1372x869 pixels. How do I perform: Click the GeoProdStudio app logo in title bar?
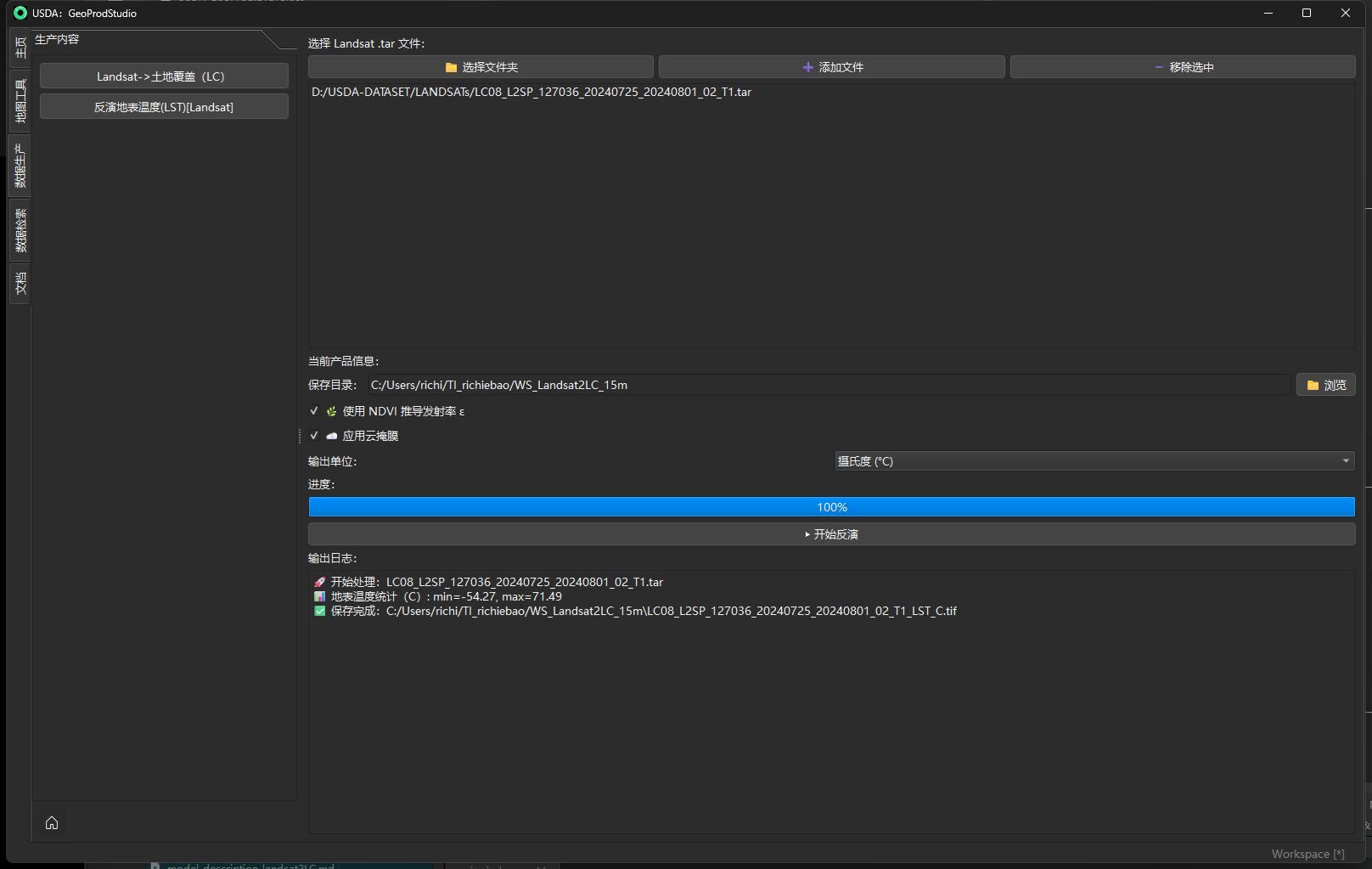click(x=20, y=13)
